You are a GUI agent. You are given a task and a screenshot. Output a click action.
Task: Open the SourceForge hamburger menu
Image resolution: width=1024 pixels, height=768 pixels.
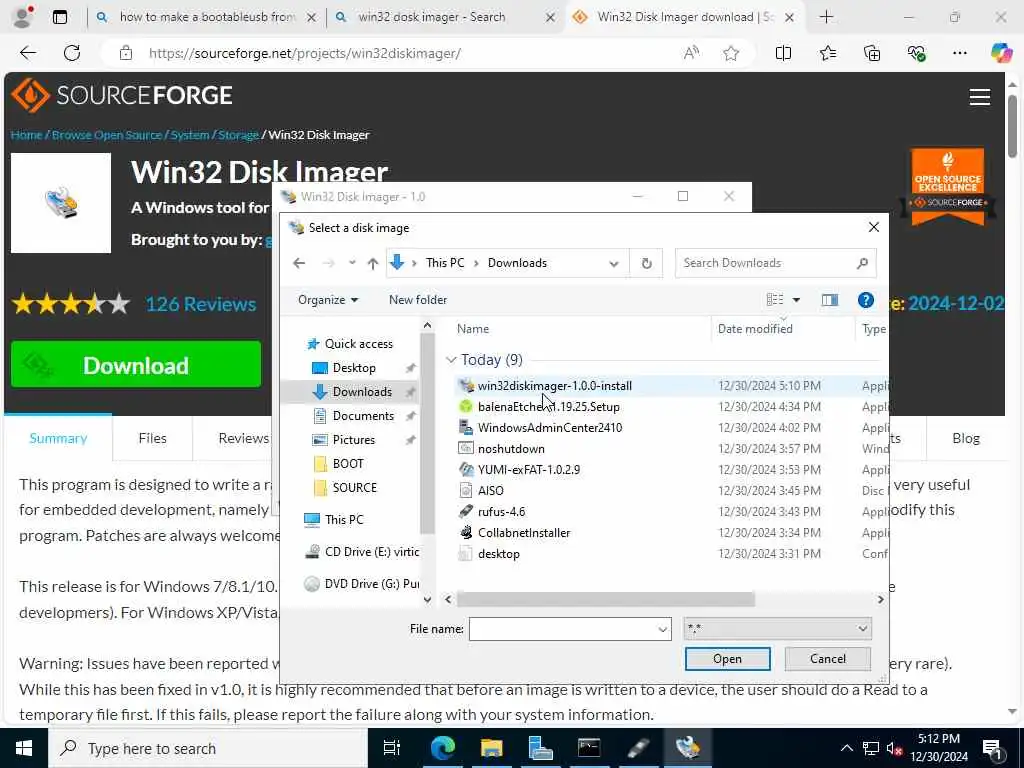(x=980, y=97)
